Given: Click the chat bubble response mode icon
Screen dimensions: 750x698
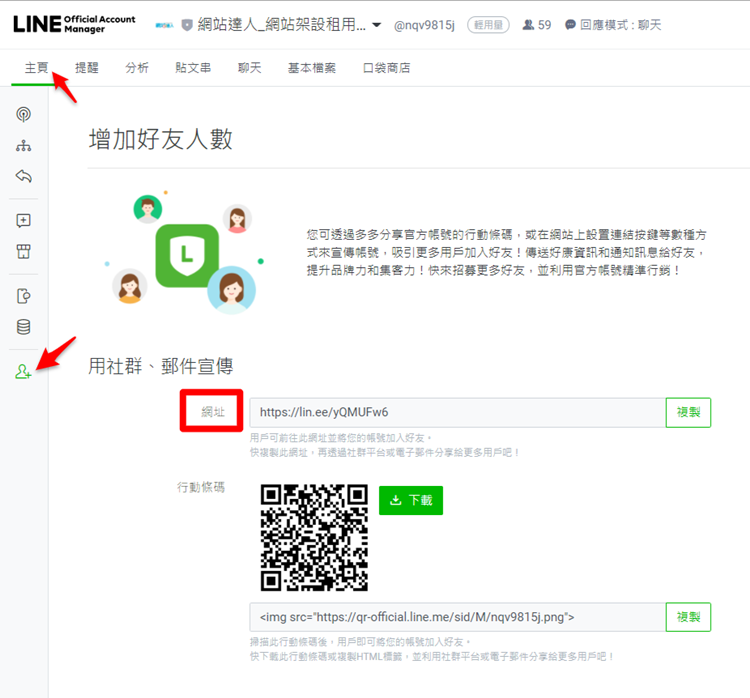Looking at the screenshot, I should pos(570,25).
